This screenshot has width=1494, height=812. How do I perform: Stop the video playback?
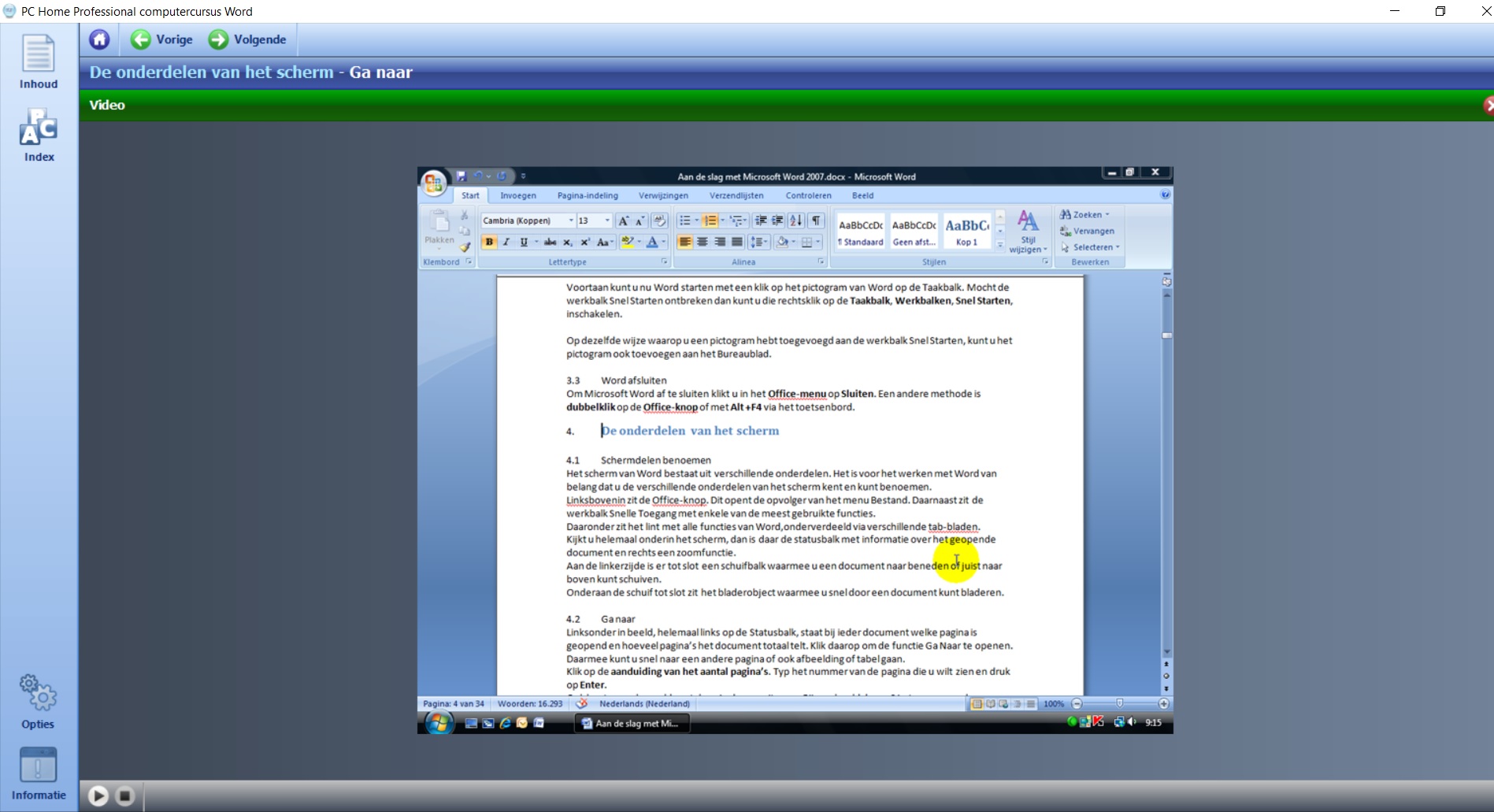click(x=125, y=796)
